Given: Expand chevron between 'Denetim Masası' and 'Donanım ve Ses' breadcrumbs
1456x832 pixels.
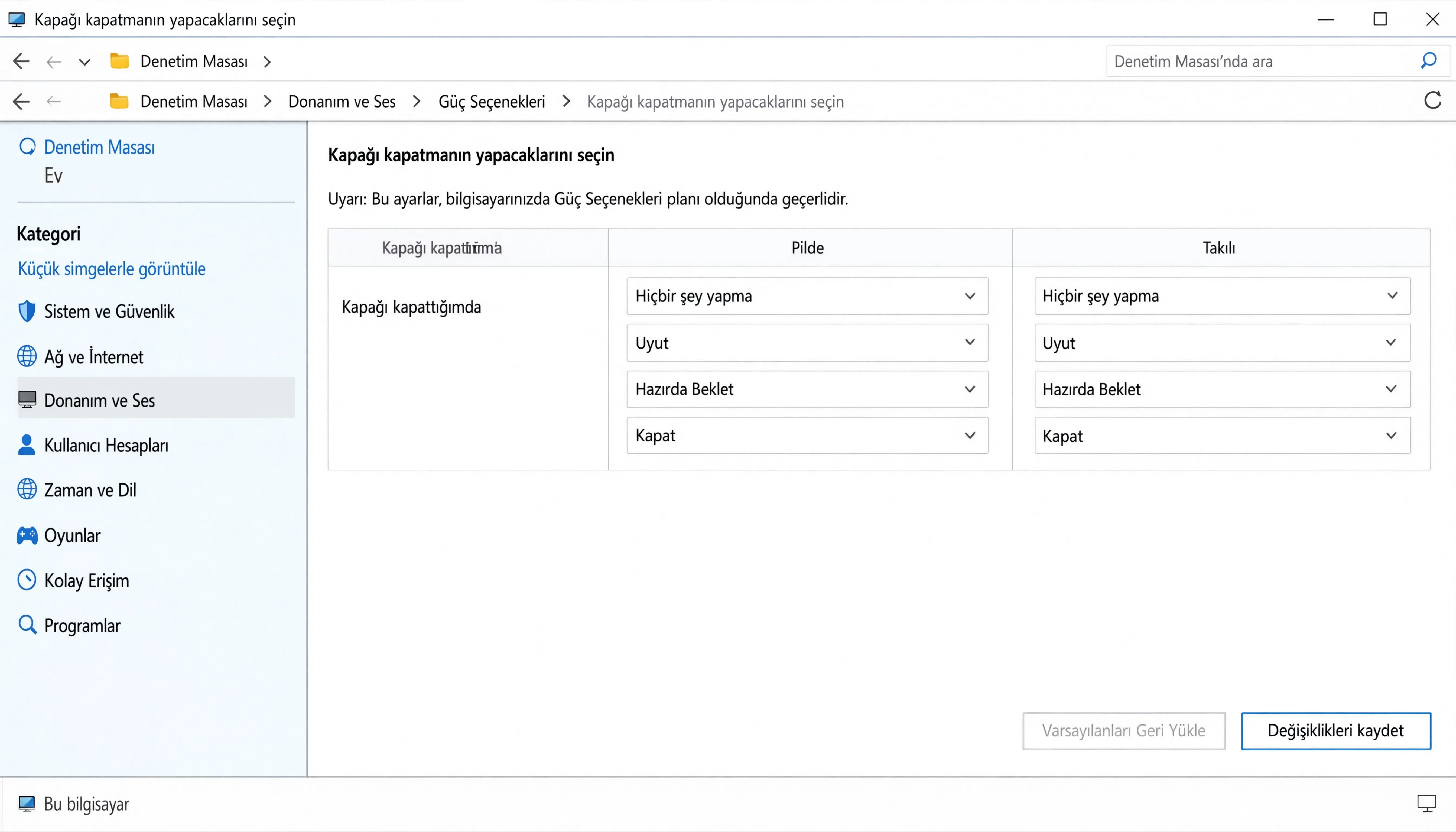Looking at the screenshot, I should coord(267,101).
